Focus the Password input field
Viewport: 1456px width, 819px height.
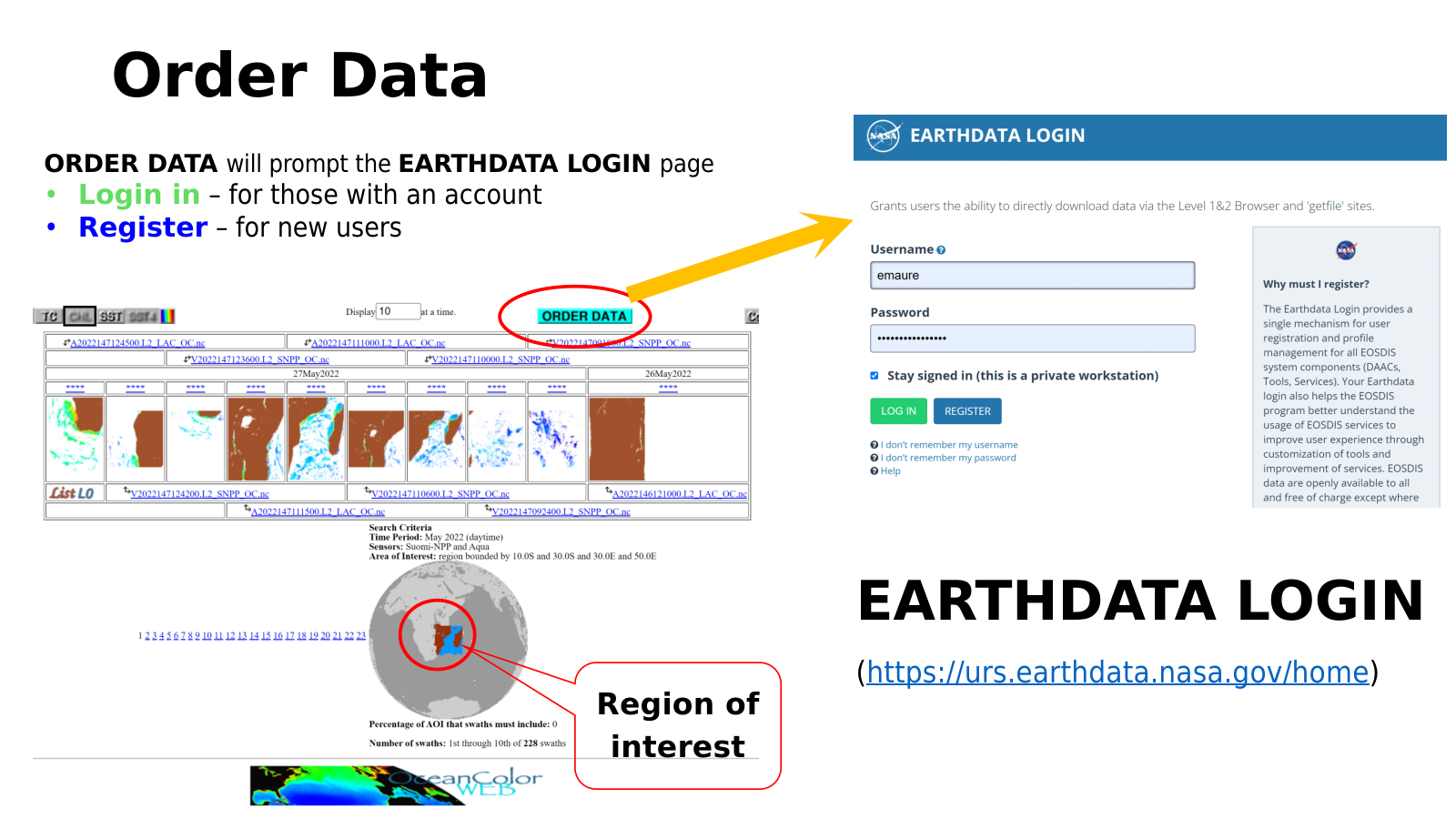(x=1032, y=339)
